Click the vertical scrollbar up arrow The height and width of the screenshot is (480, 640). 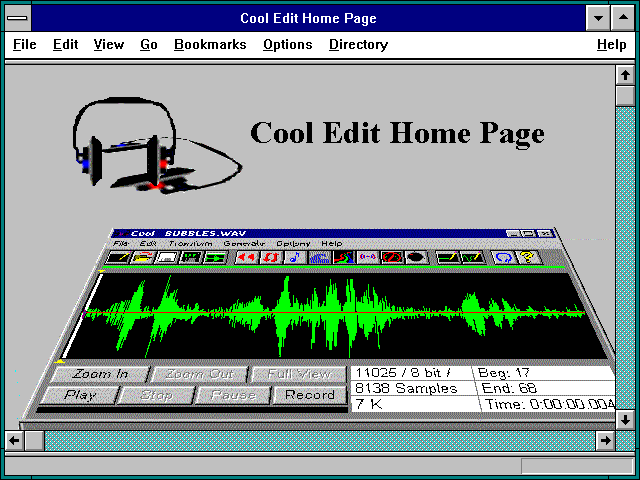coord(625,75)
